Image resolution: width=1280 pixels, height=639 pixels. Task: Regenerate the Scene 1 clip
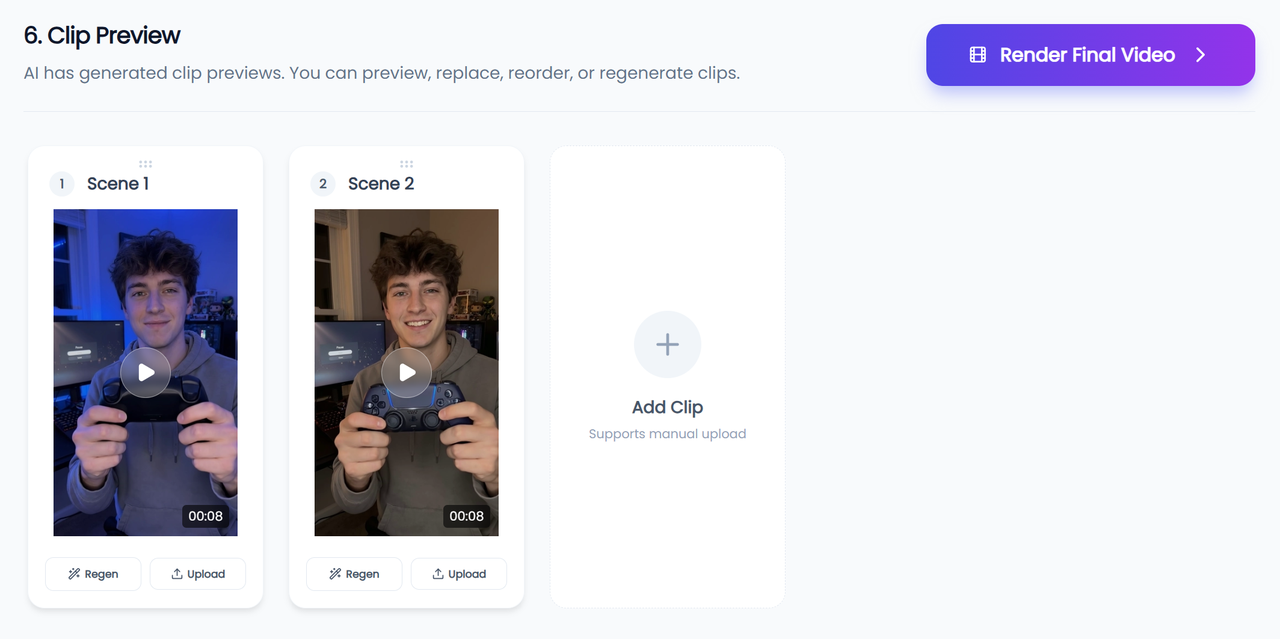(x=93, y=574)
